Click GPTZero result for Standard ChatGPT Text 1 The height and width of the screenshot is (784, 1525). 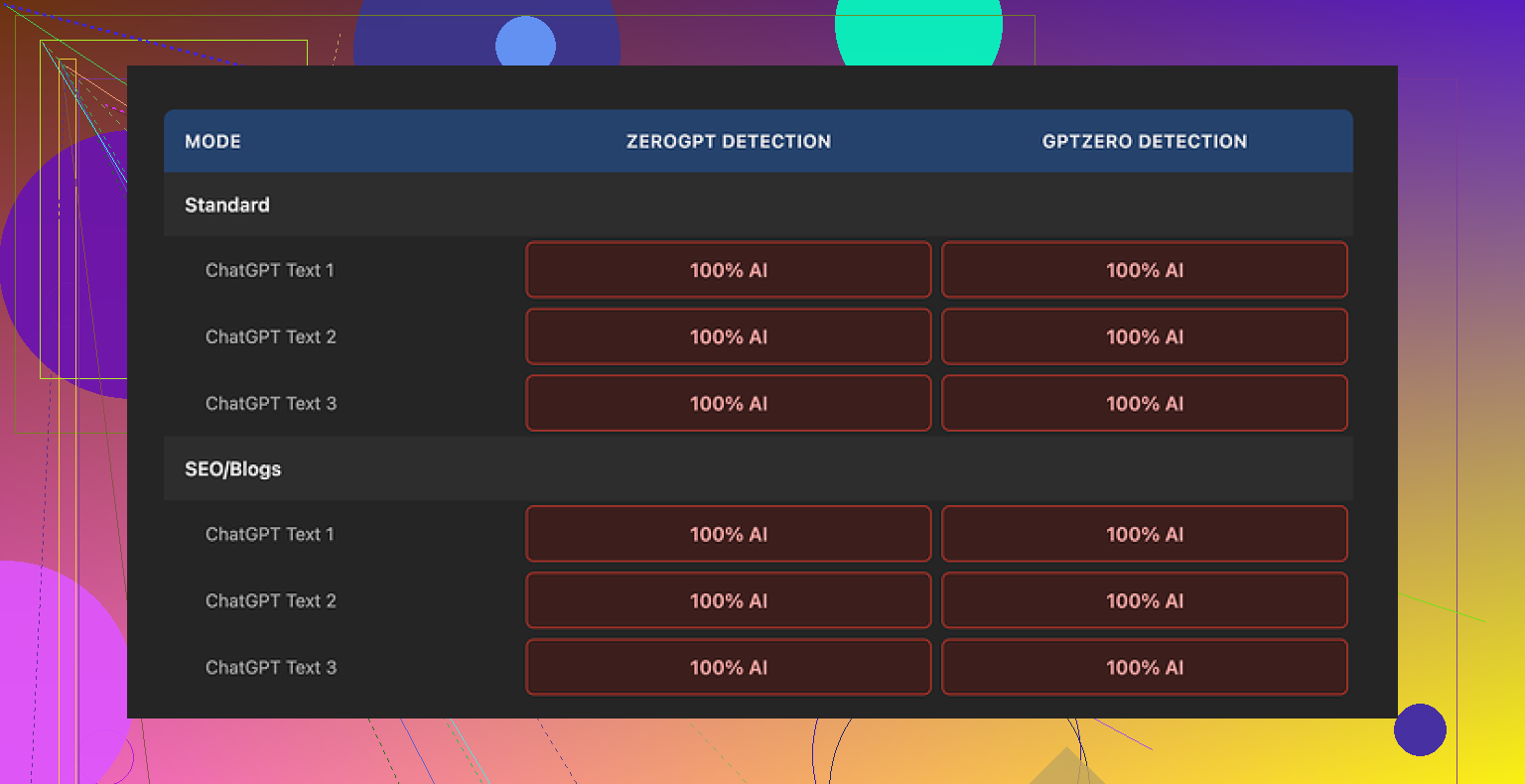[x=1144, y=270]
